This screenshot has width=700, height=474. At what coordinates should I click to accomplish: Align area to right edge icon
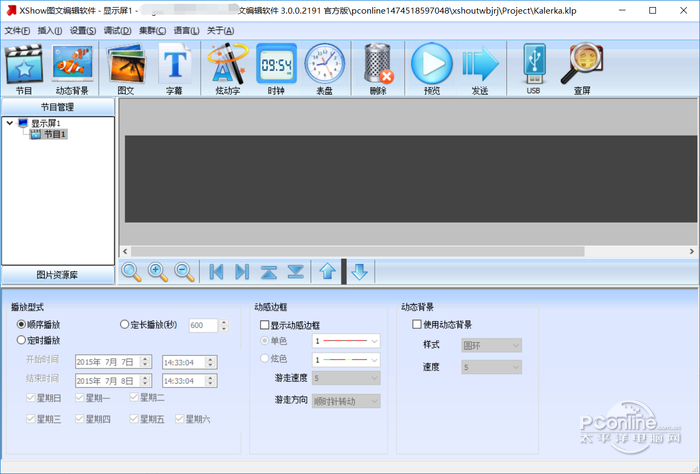tap(242, 271)
